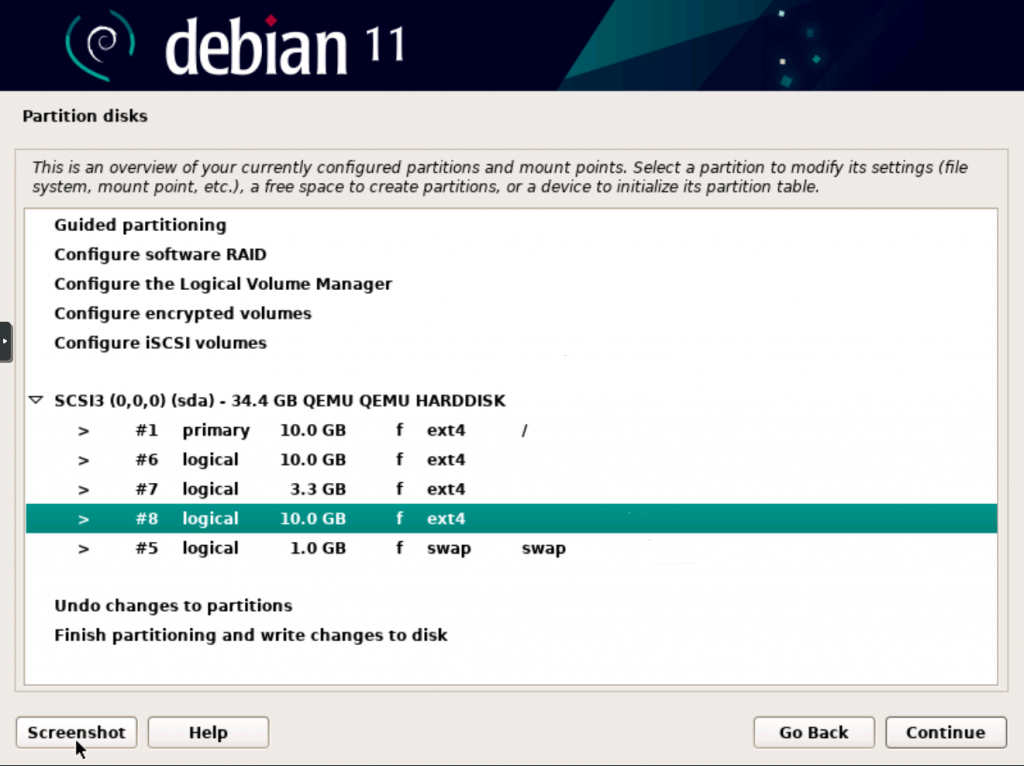Open the side panel handle on left edge
Viewport: 1024px width, 766px height.
point(6,341)
